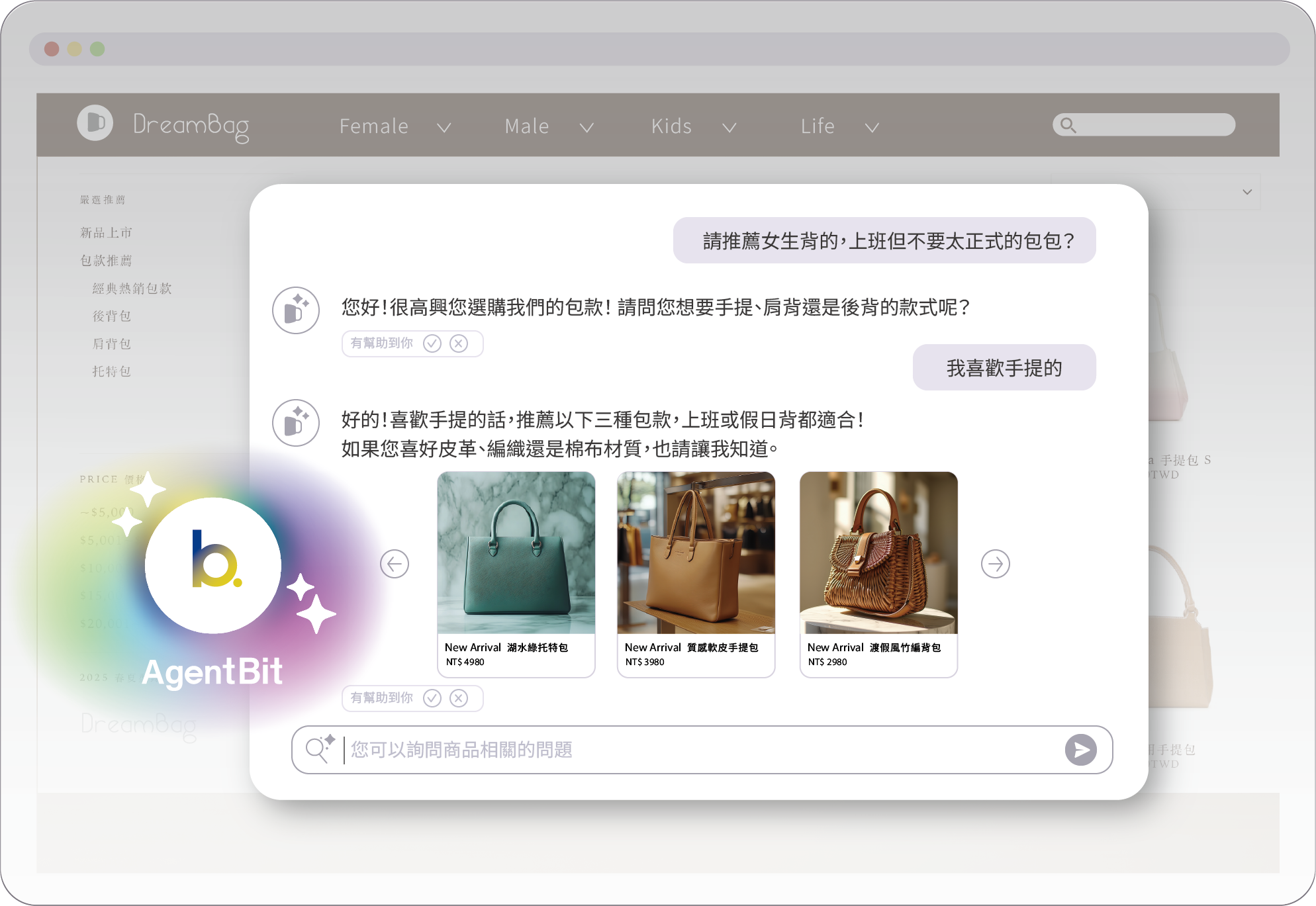Expand the Male menu chevron
The height and width of the screenshot is (906, 1316).
(587, 127)
